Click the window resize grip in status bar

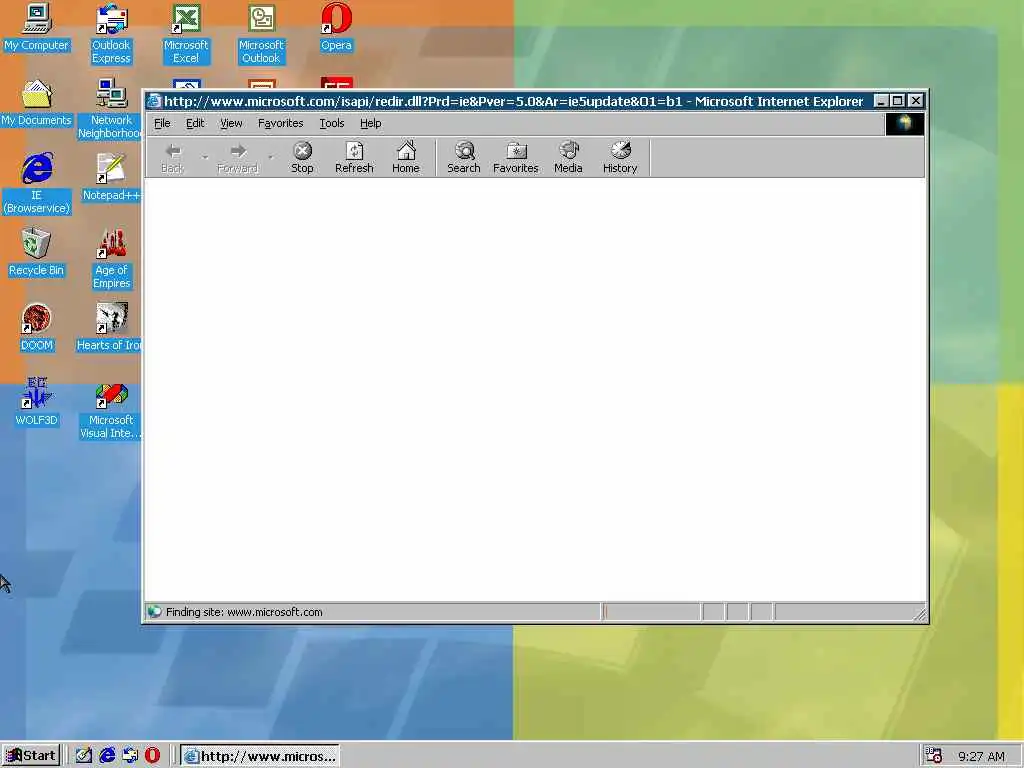[920, 614]
